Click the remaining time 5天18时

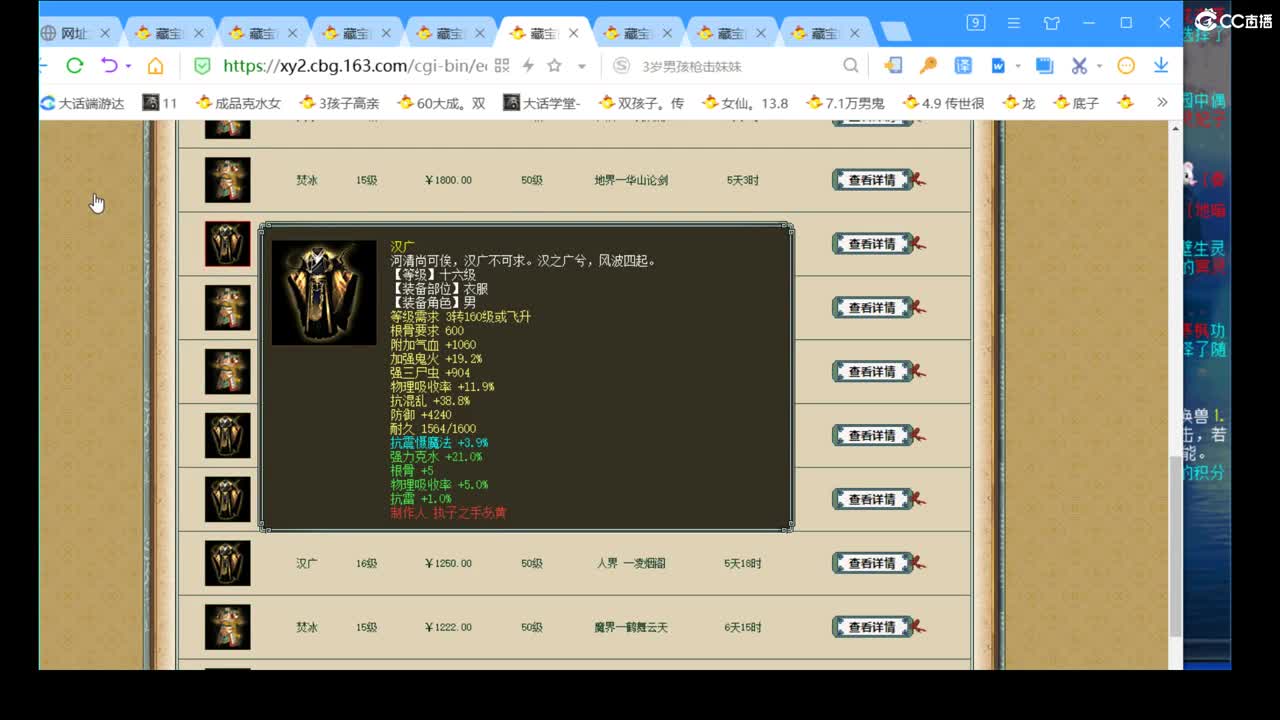click(x=743, y=563)
